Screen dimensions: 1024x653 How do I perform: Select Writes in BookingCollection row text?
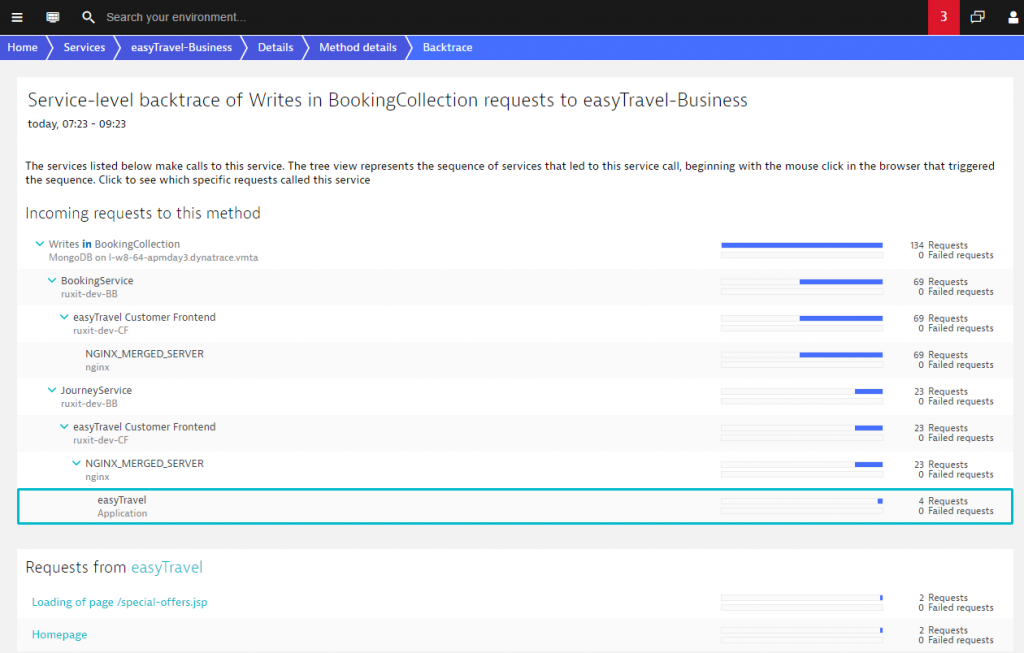(114, 244)
